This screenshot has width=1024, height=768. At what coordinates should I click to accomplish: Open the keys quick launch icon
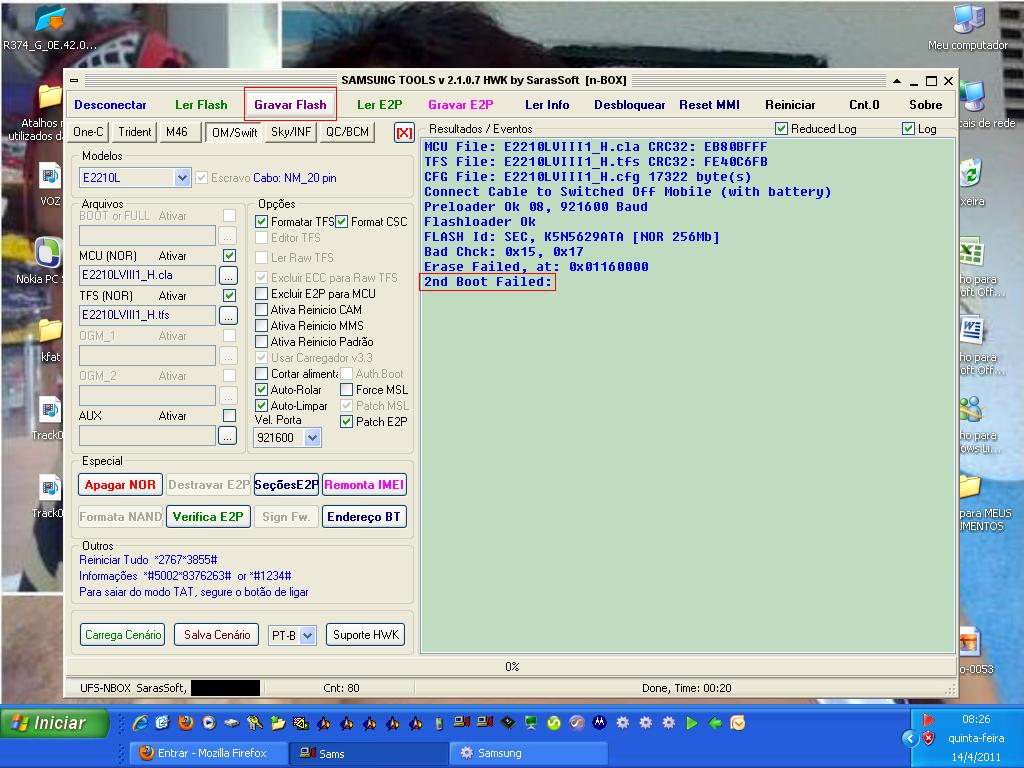[255, 723]
